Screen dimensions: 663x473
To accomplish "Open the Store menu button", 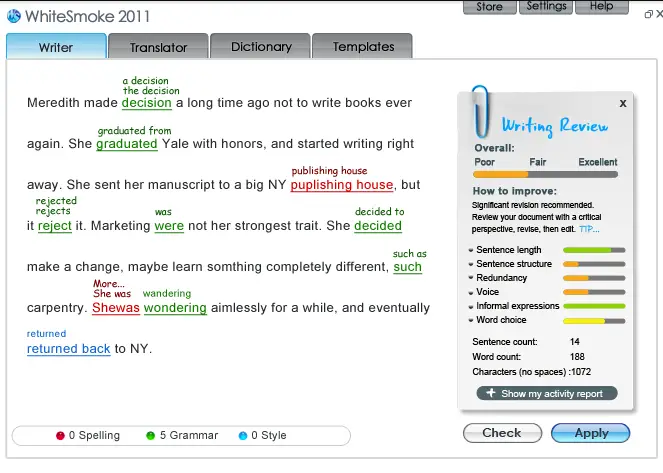I will coord(490,7).
